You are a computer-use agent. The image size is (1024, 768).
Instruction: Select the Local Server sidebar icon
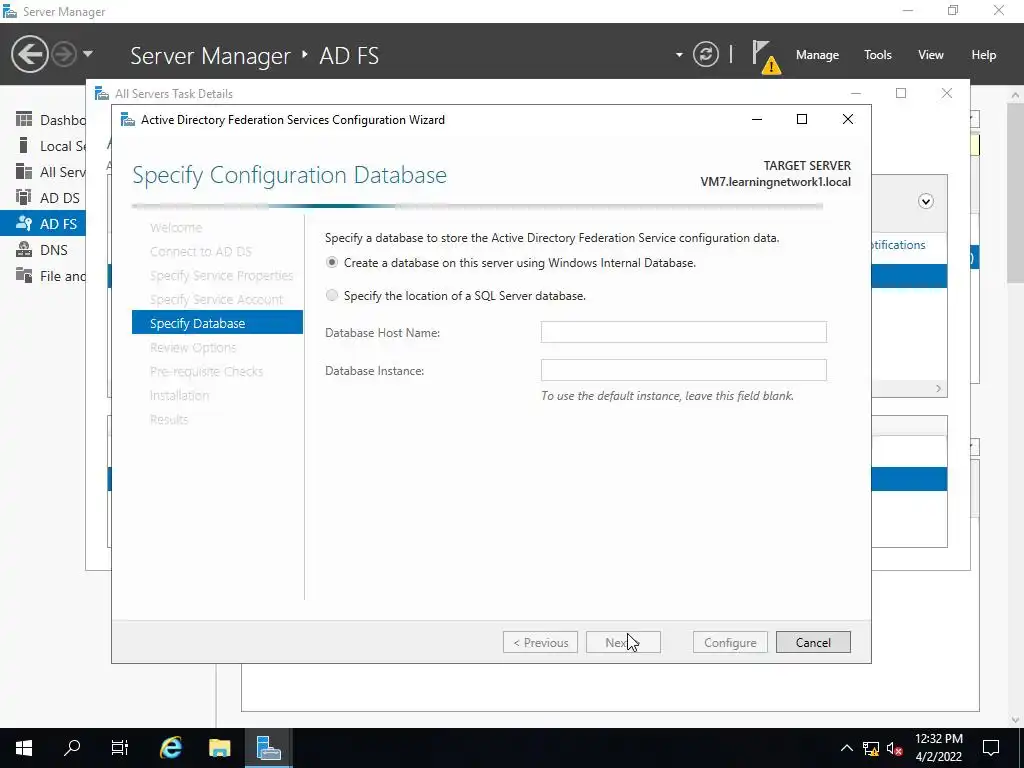pyautogui.click(x=24, y=146)
